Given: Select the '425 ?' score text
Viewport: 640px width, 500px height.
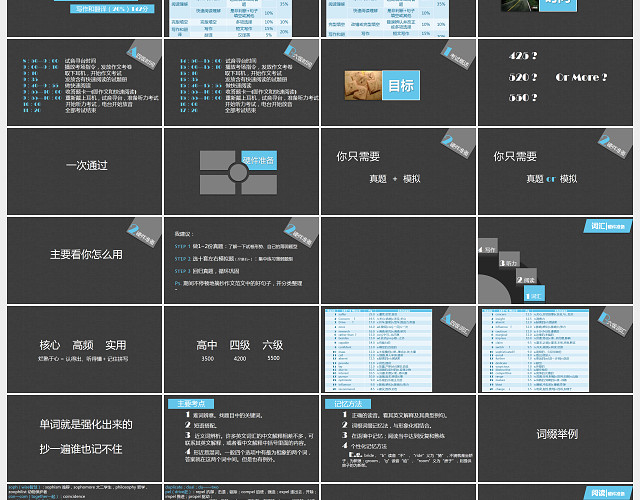Looking at the screenshot, I should 523,56.
